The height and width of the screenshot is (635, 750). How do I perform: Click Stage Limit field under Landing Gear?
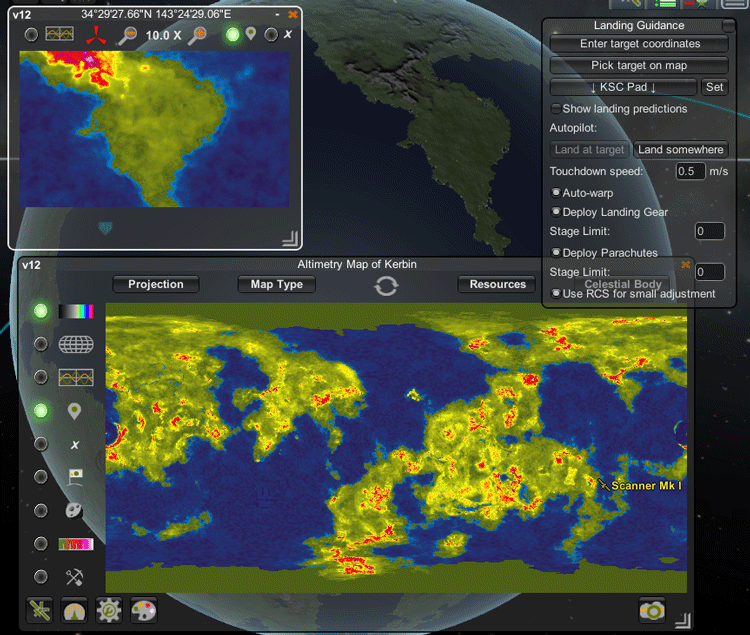point(710,231)
